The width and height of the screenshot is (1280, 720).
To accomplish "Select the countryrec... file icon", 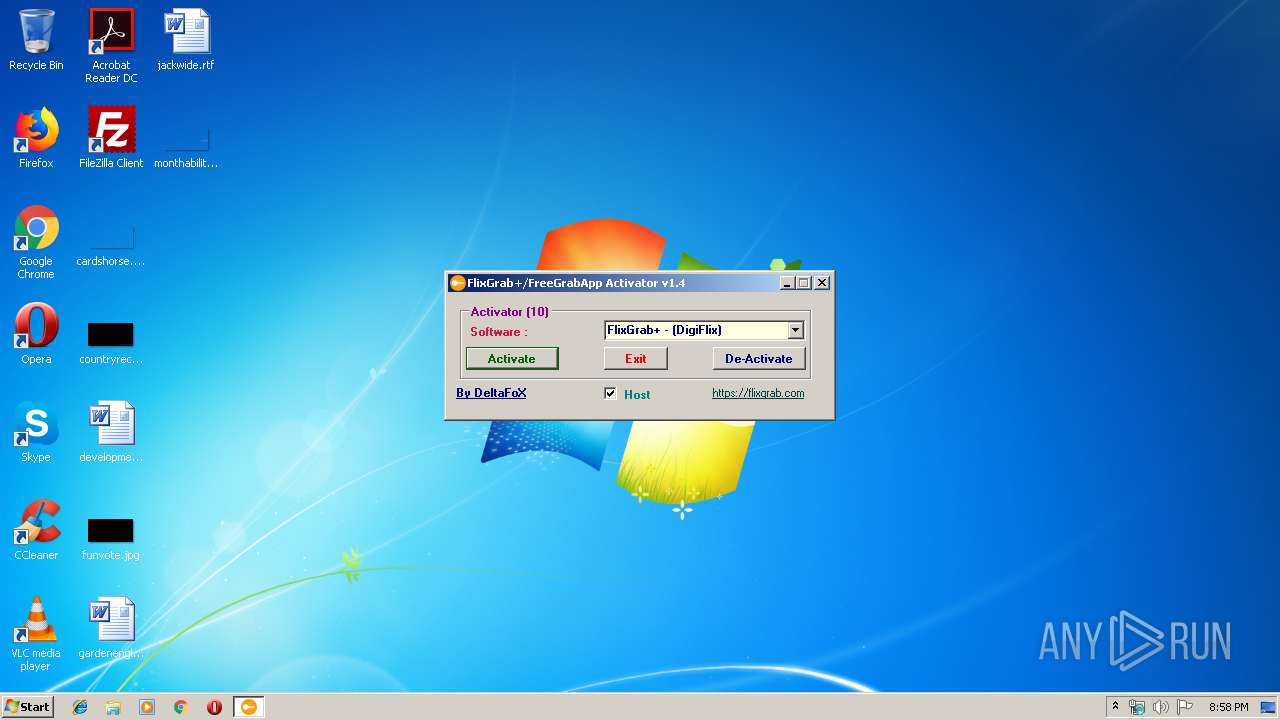I will (x=111, y=342).
